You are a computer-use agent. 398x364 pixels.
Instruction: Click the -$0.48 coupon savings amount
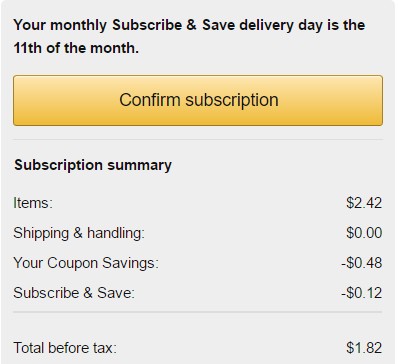362,263
